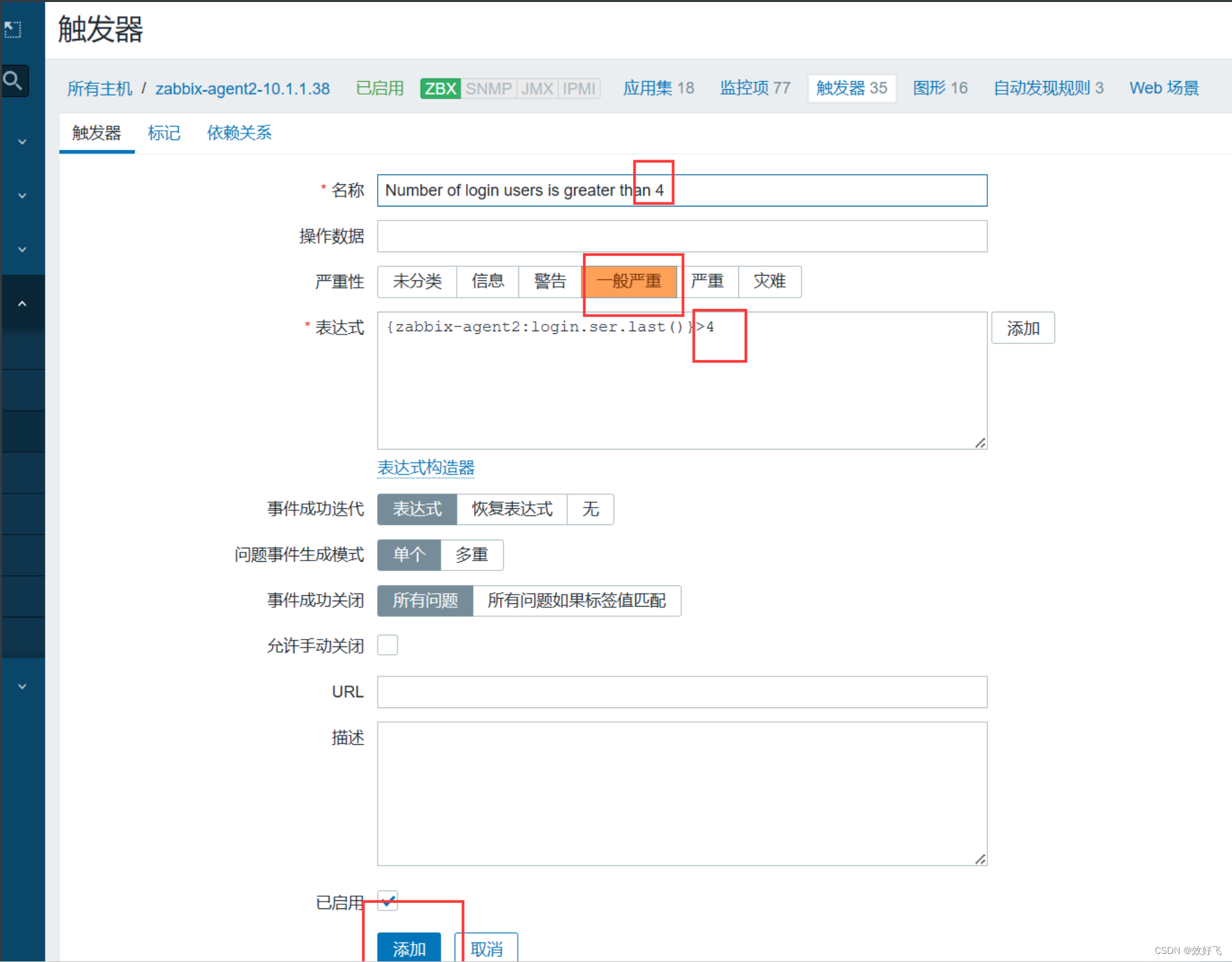
Task: Go to 自动发现规则 3
Action: (x=1048, y=88)
